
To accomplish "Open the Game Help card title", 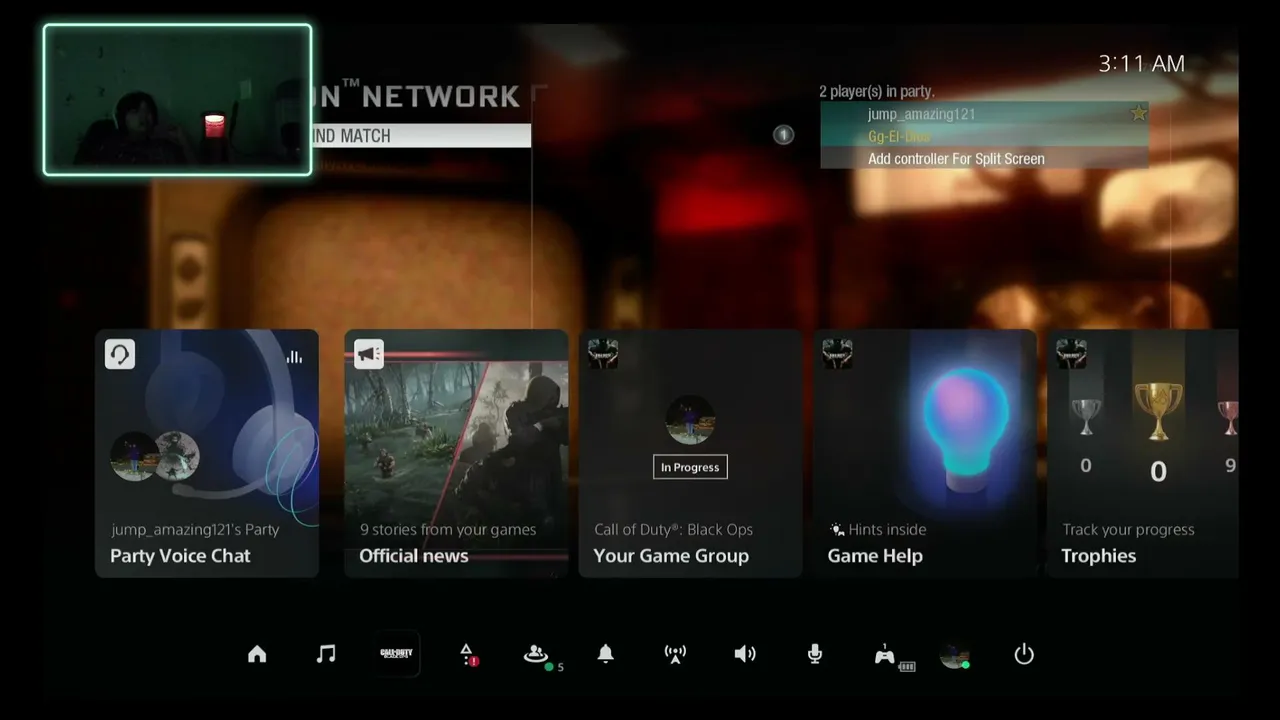I will click(875, 556).
